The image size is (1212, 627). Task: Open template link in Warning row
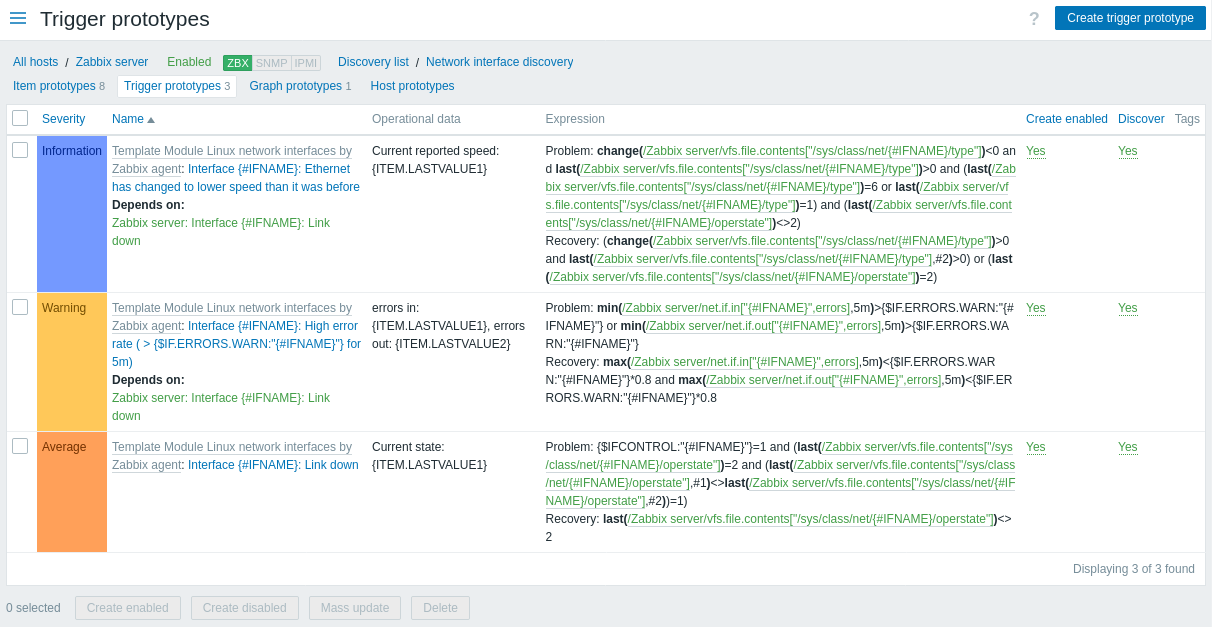(232, 317)
